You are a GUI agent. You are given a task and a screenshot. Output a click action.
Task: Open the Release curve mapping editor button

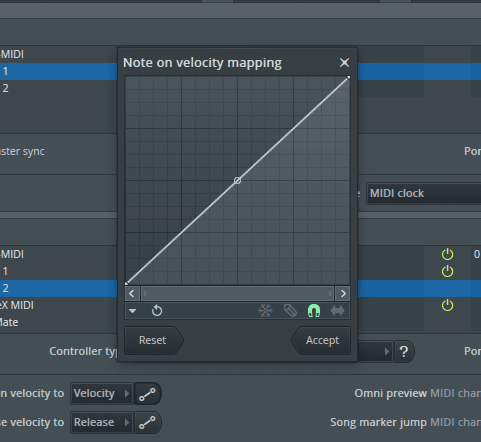[x=147, y=423]
